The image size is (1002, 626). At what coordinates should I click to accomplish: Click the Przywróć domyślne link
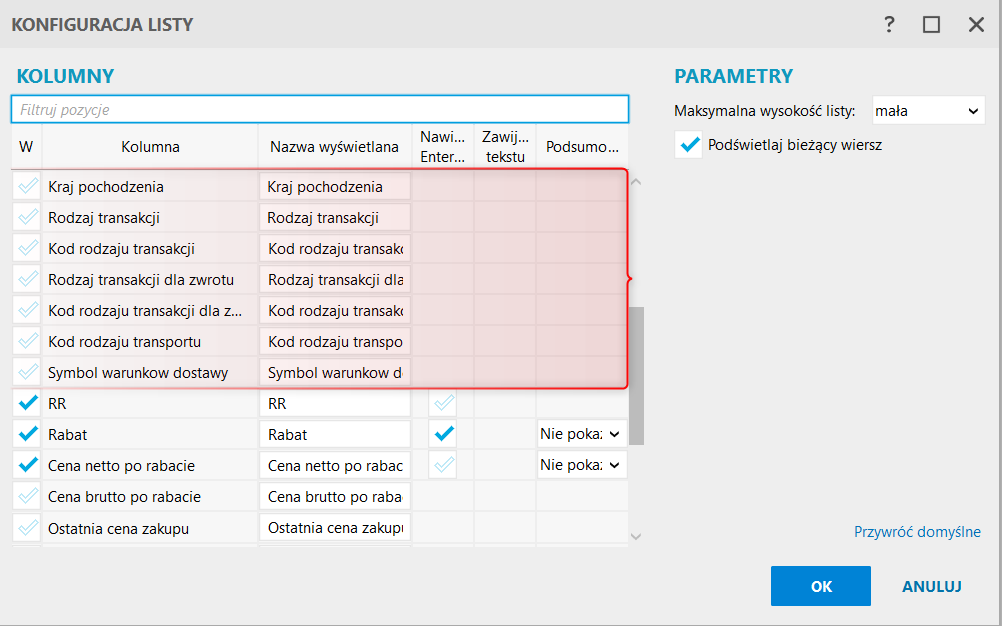click(917, 532)
